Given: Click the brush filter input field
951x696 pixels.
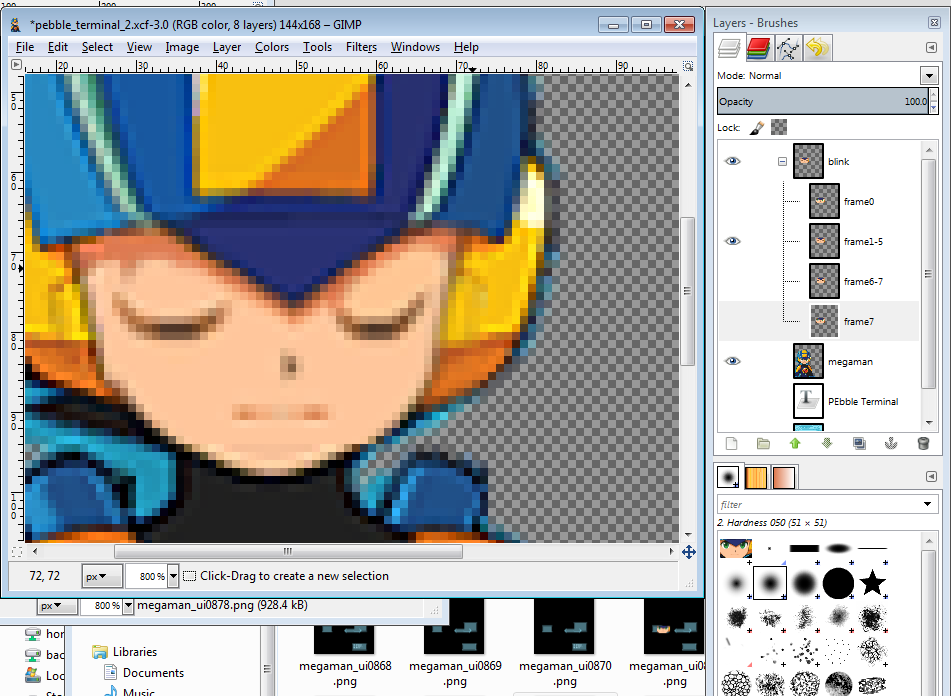Looking at the screenshot, I should pyautogui.click(x=818, y=504).
